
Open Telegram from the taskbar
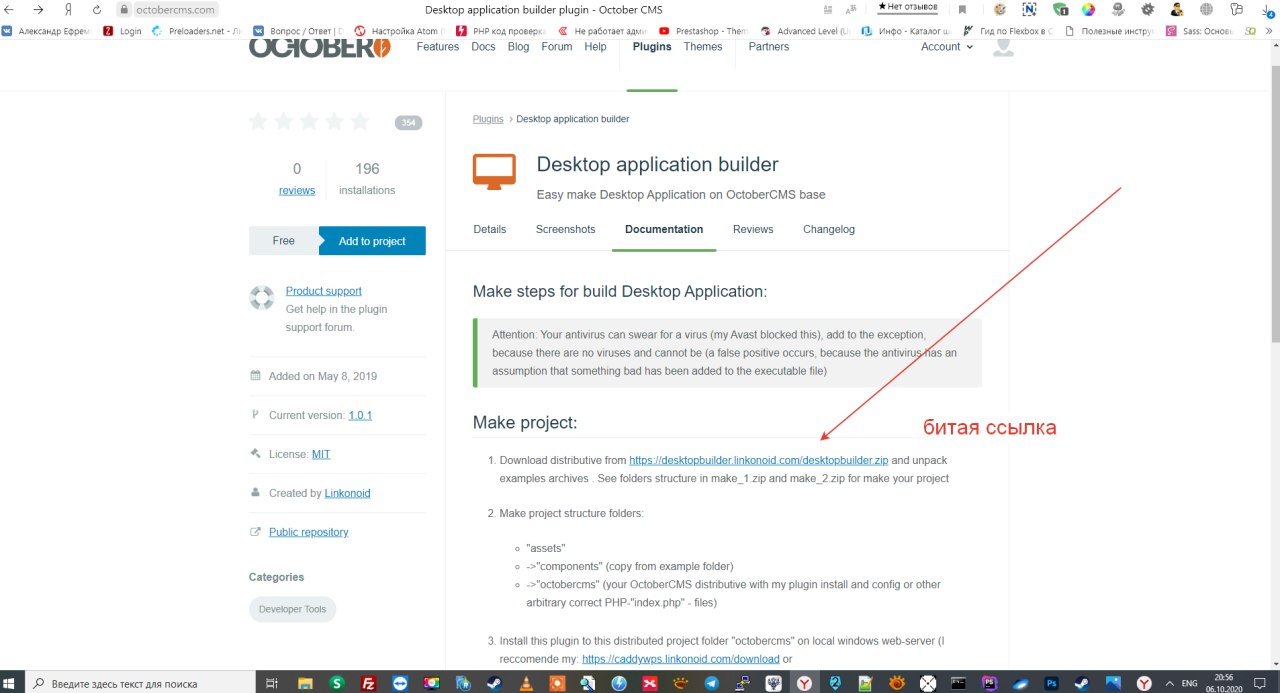(x=711, y=683)
